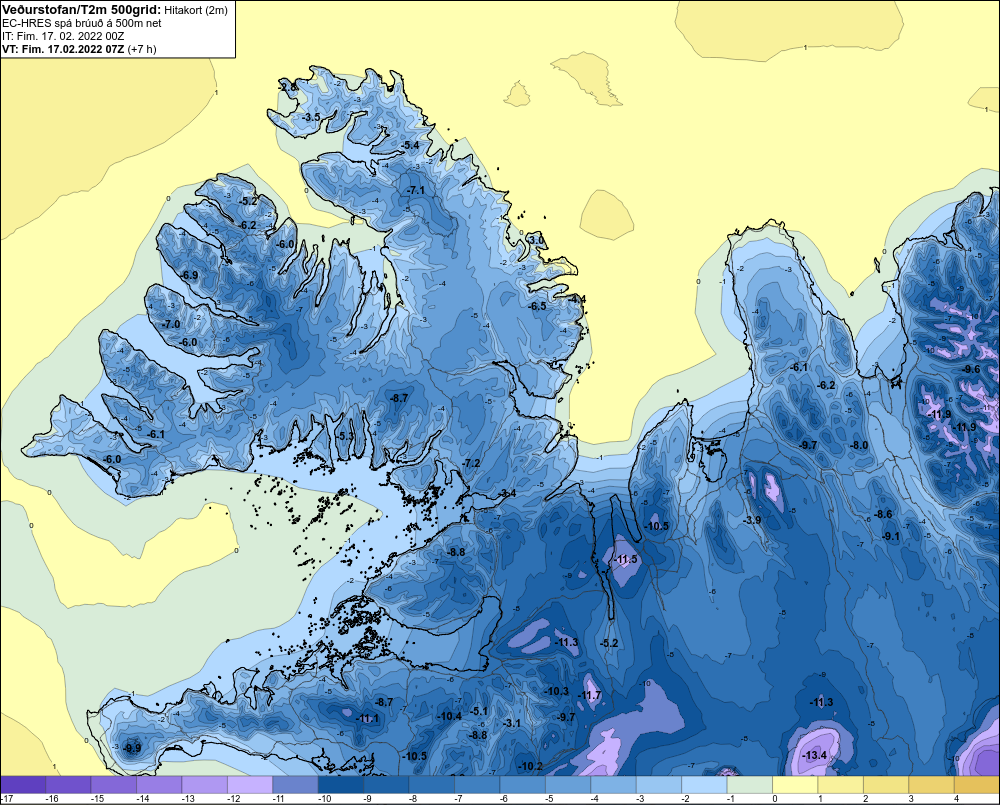Click the '-4.4' temperature label
1000x805 pixels.
[x=577, y=299]
